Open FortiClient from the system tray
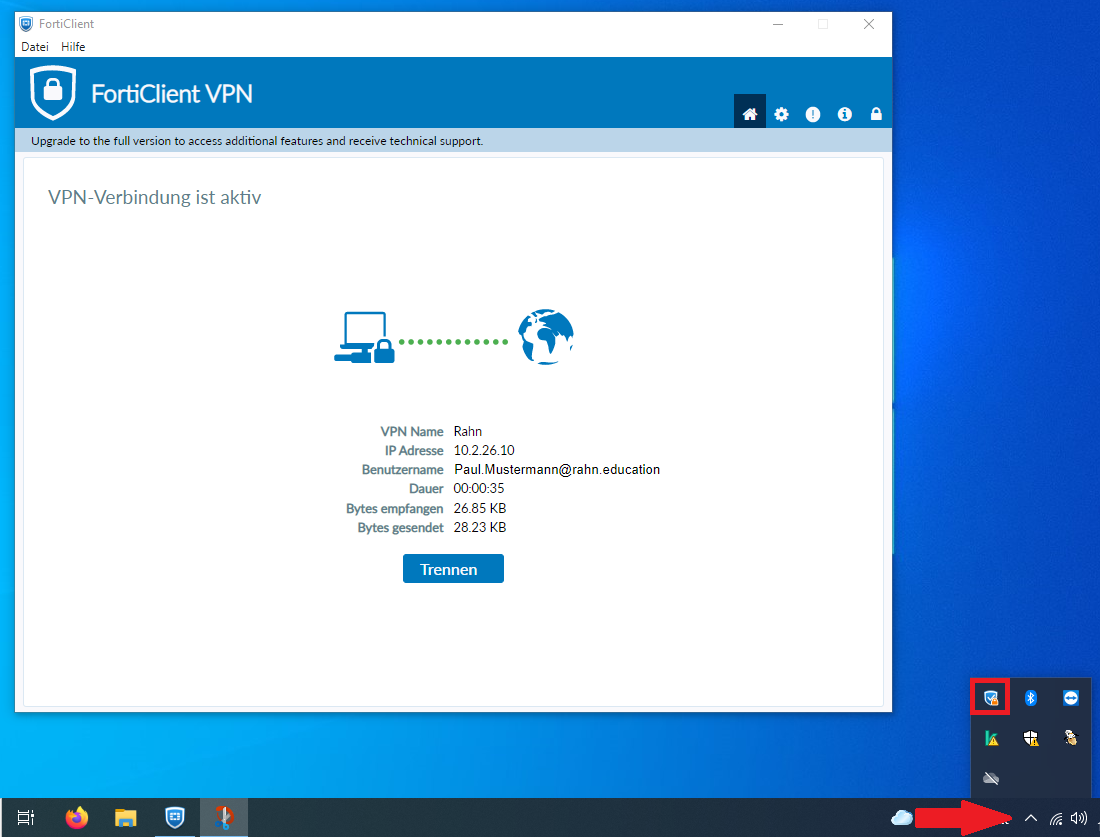Viewport: 1100px width, 837px height. click(x=990, y=698)
